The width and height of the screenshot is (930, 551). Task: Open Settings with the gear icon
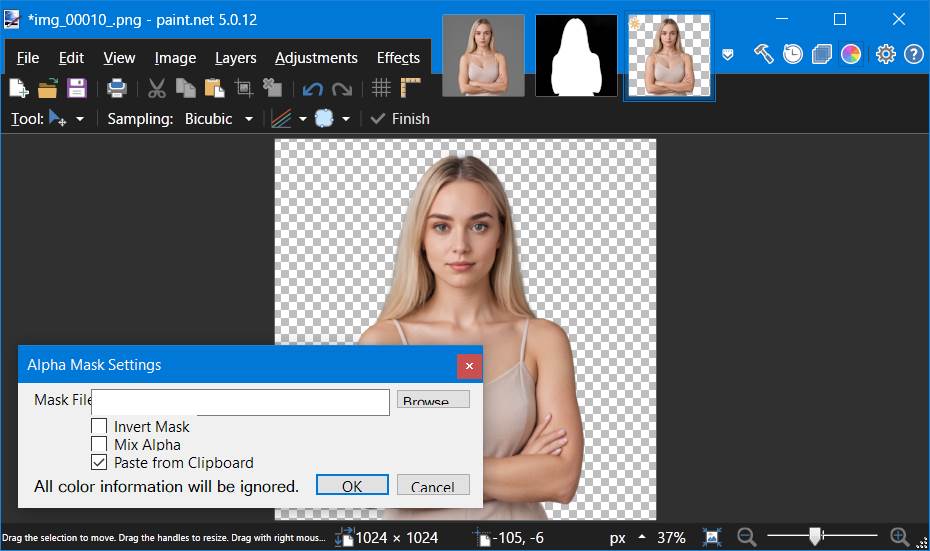coord(886,54)
